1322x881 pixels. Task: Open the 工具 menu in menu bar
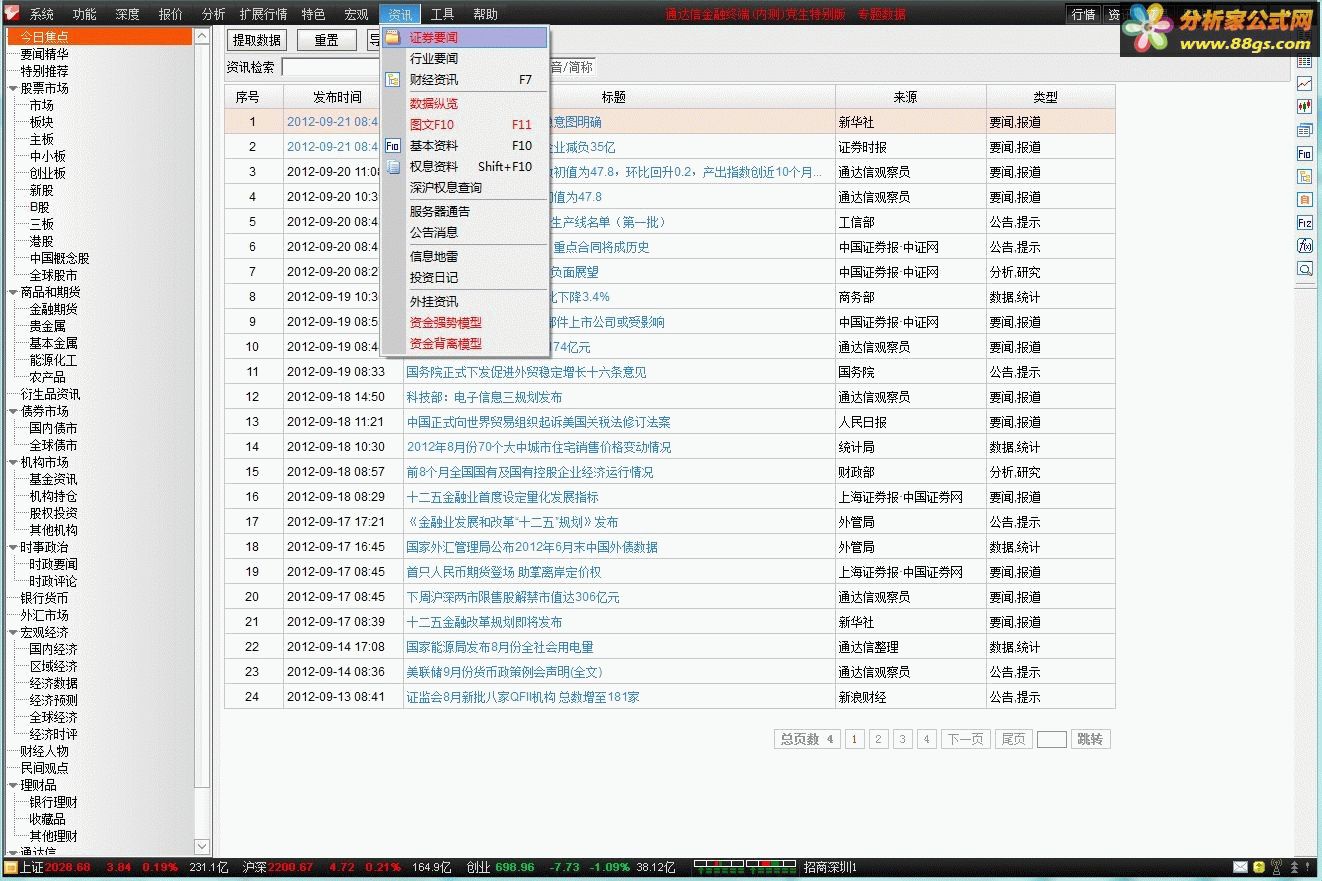442,15
